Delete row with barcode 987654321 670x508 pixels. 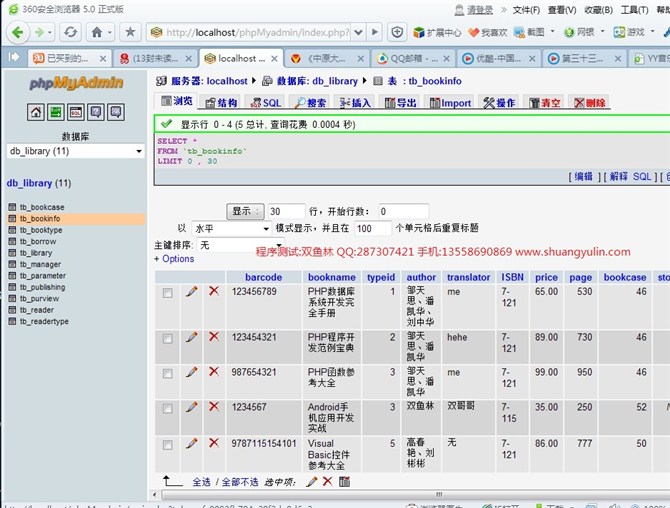pos(214,372)
